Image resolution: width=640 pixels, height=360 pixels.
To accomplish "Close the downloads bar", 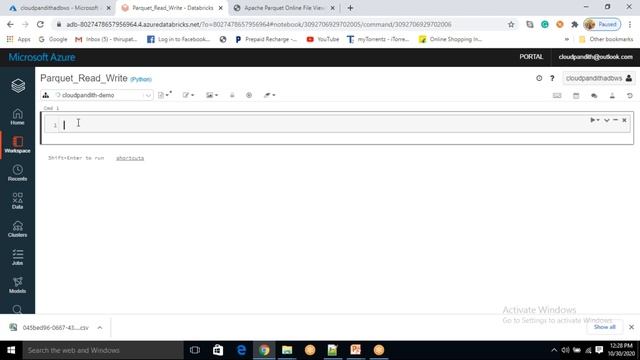I will point(631,327).
